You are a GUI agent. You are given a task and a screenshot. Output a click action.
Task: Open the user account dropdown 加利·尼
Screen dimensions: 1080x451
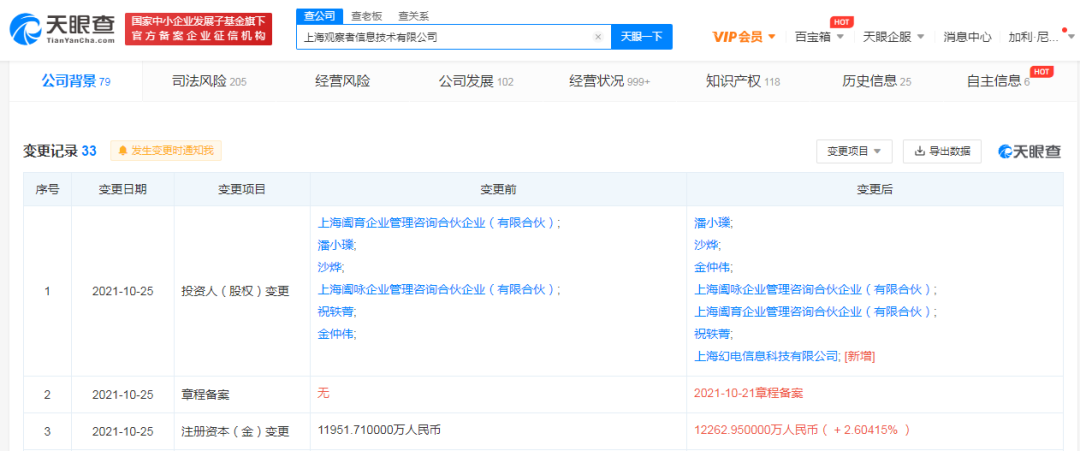coord(1038,37)
